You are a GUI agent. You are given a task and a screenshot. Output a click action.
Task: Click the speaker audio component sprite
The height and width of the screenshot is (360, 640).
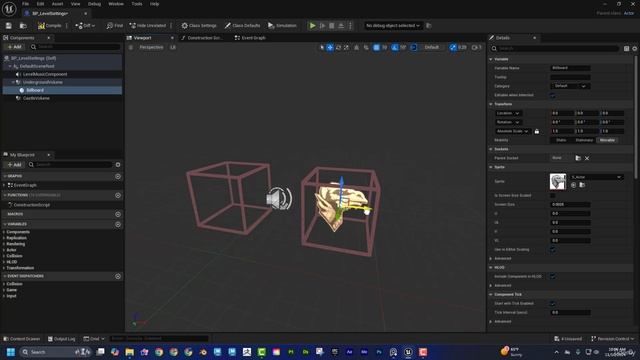coord(279,199)
